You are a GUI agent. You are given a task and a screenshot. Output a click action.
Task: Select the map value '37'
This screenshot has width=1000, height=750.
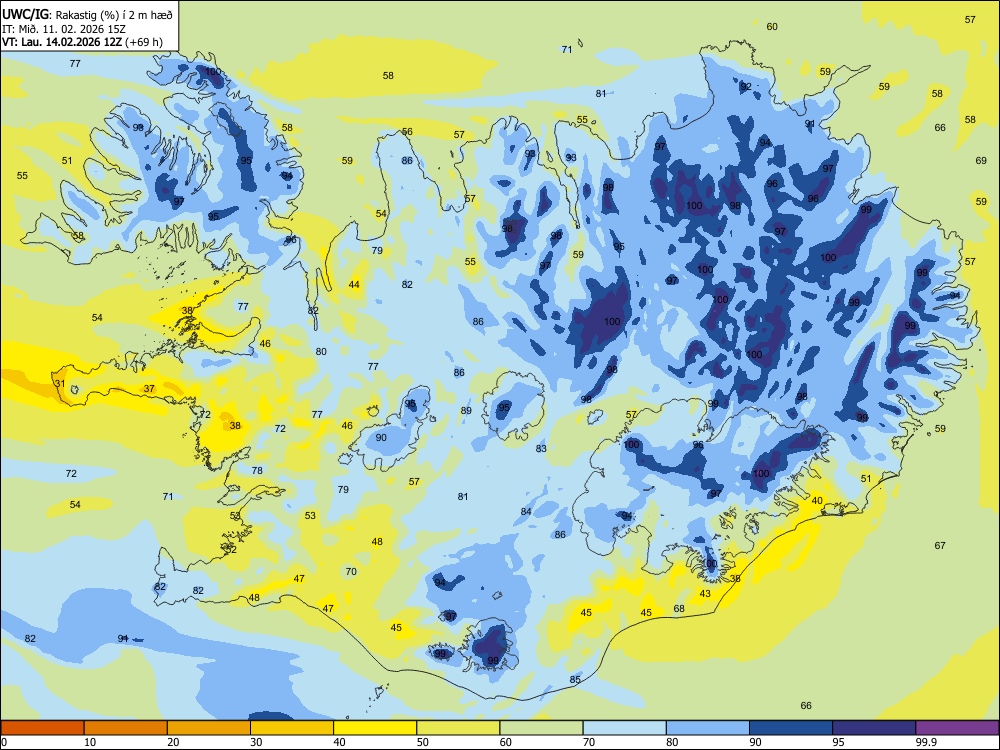click(x=149, y=388)
